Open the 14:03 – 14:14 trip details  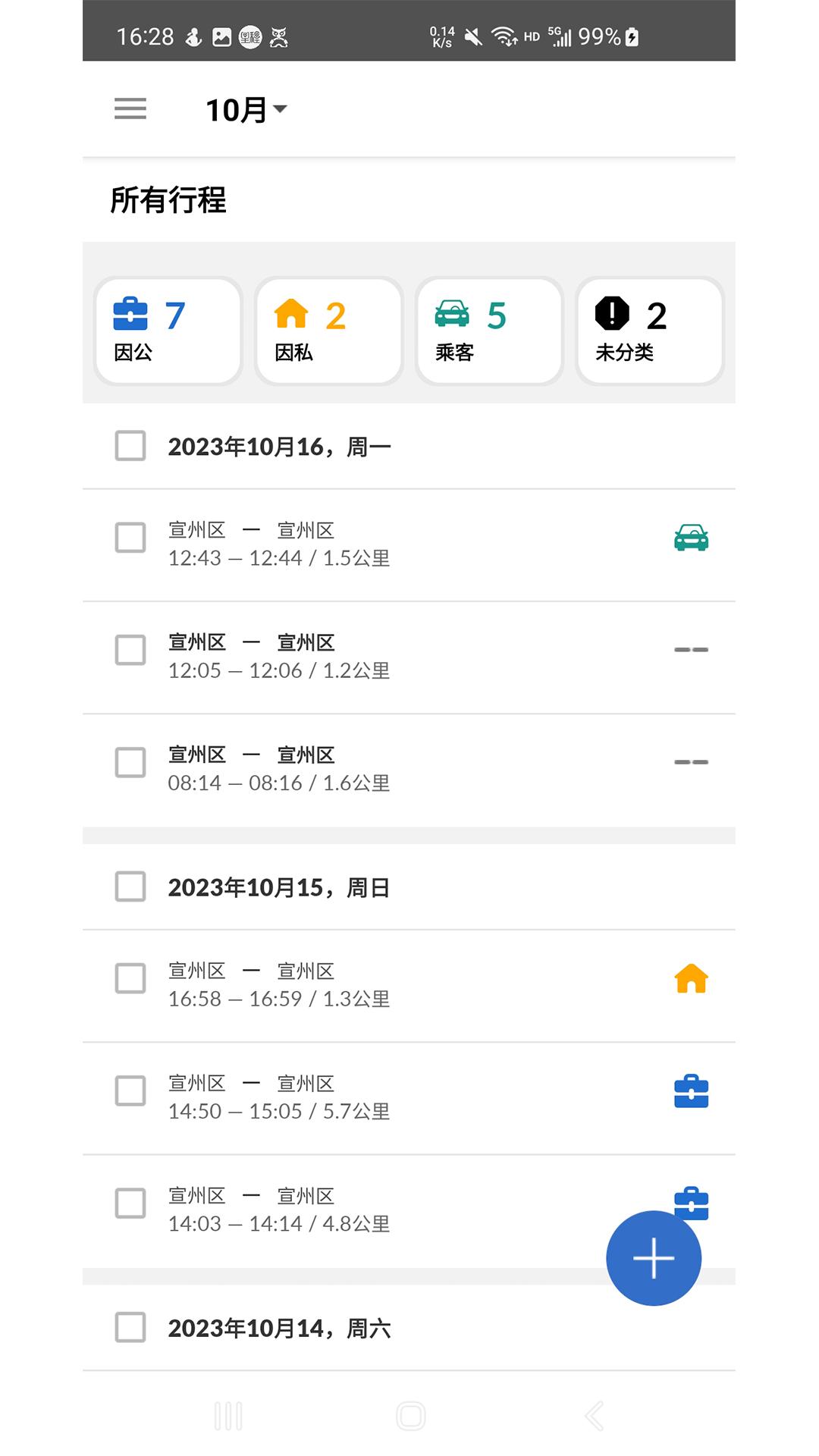[341, 1210]
